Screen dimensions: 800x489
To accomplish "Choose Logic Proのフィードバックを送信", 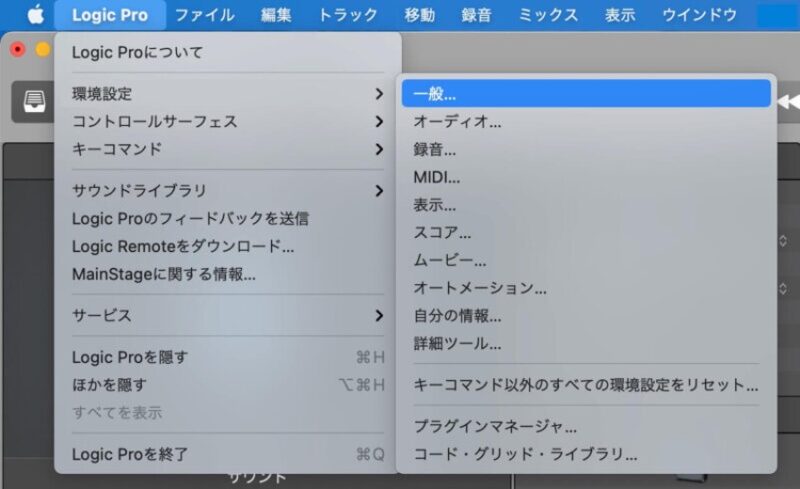I will point(228,218).
